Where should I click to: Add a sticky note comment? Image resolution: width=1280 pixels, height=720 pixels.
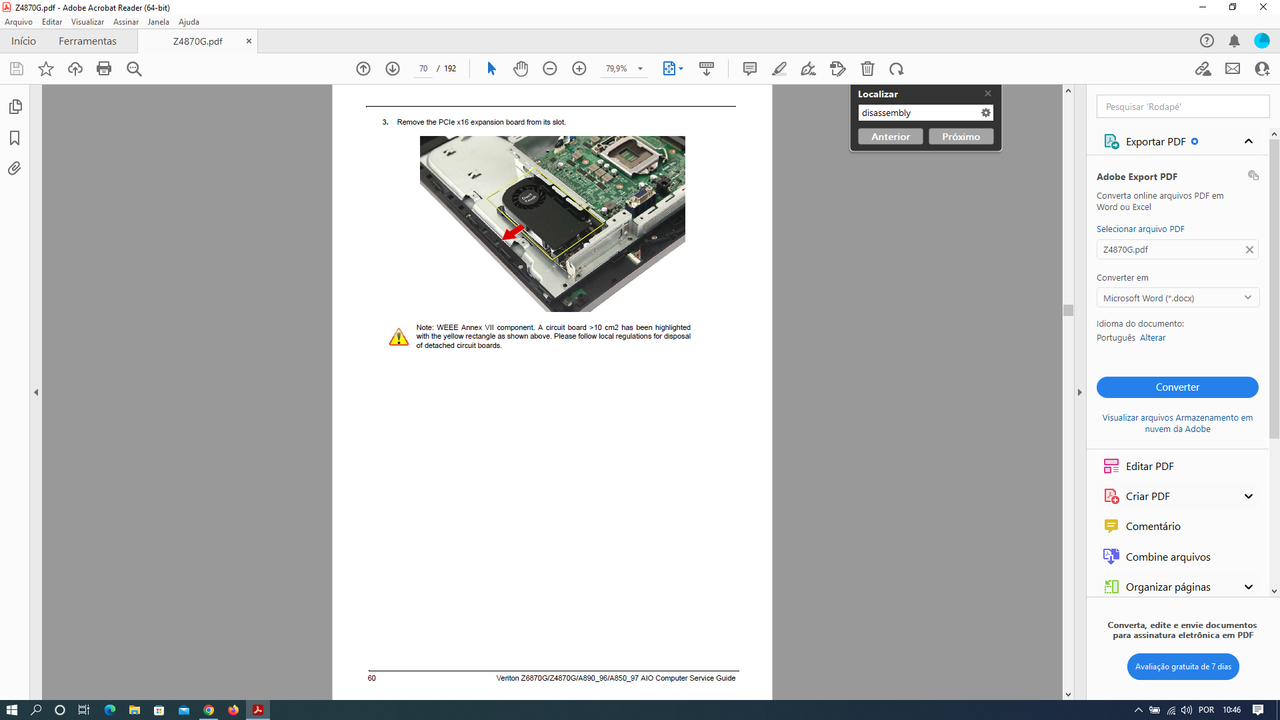point(750,69)
